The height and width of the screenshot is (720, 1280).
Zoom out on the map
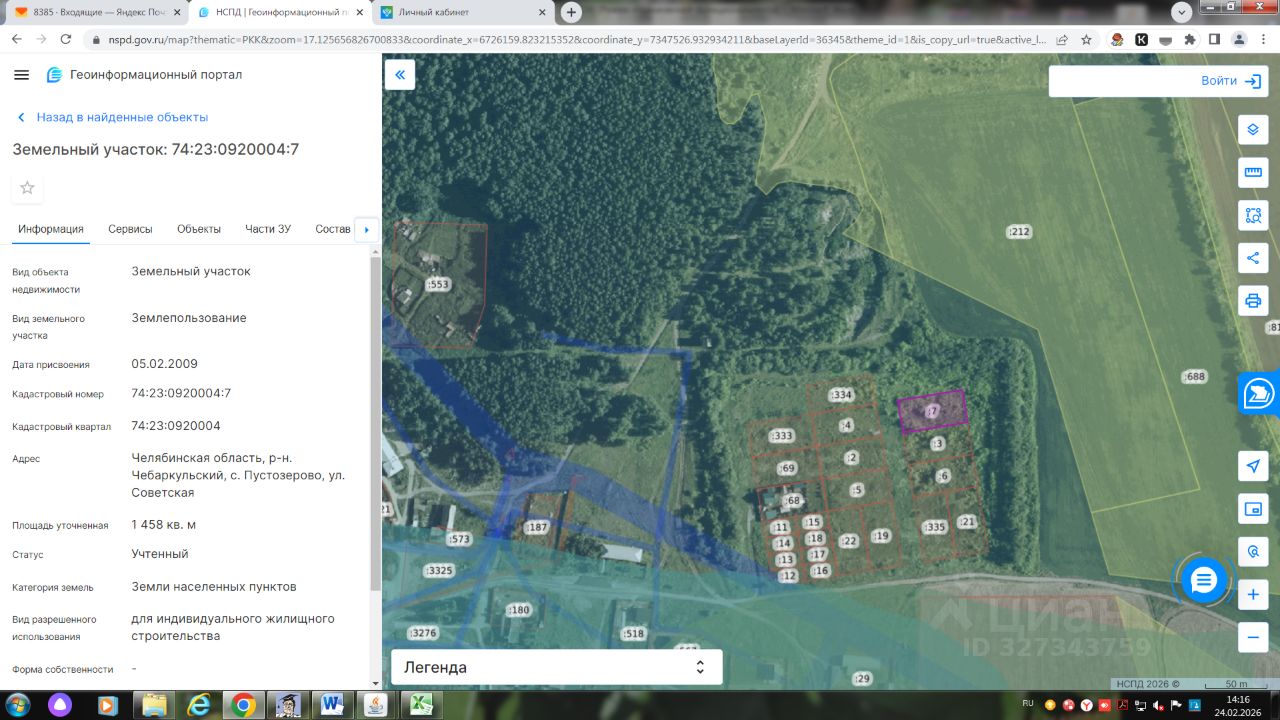click(x=1253, y=637)
